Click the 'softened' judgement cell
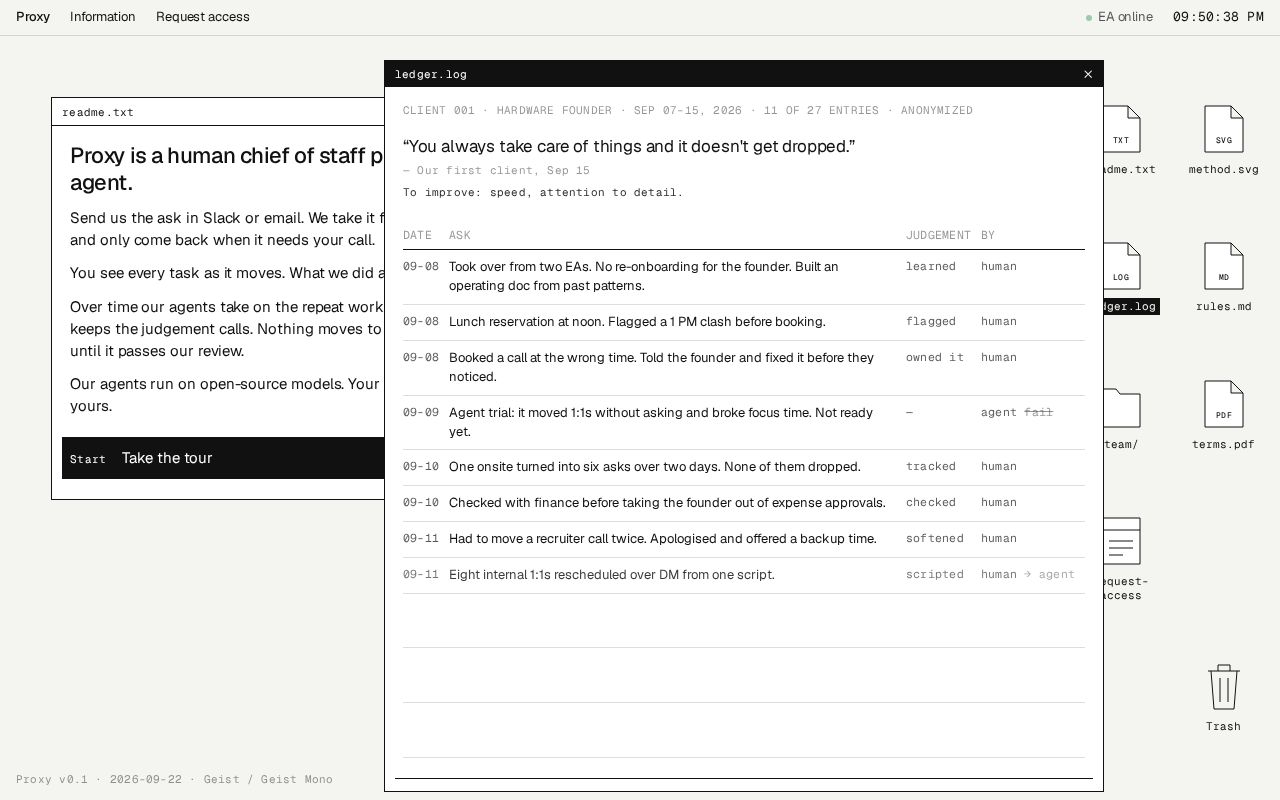The height and width of the screenshot is (800, 1280). [935, 539]
